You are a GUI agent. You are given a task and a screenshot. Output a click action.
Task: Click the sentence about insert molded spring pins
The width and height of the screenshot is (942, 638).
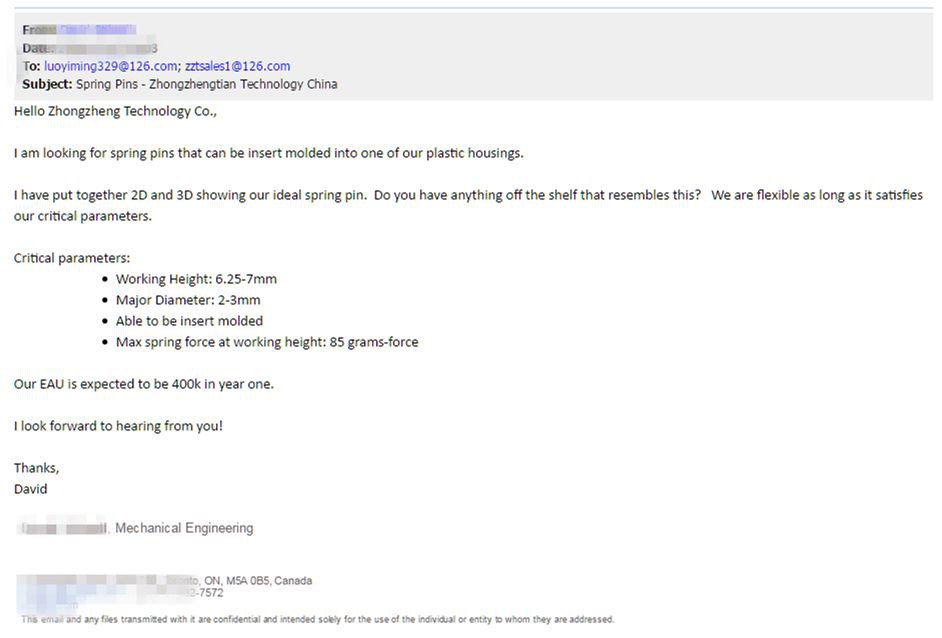[268, 154]
